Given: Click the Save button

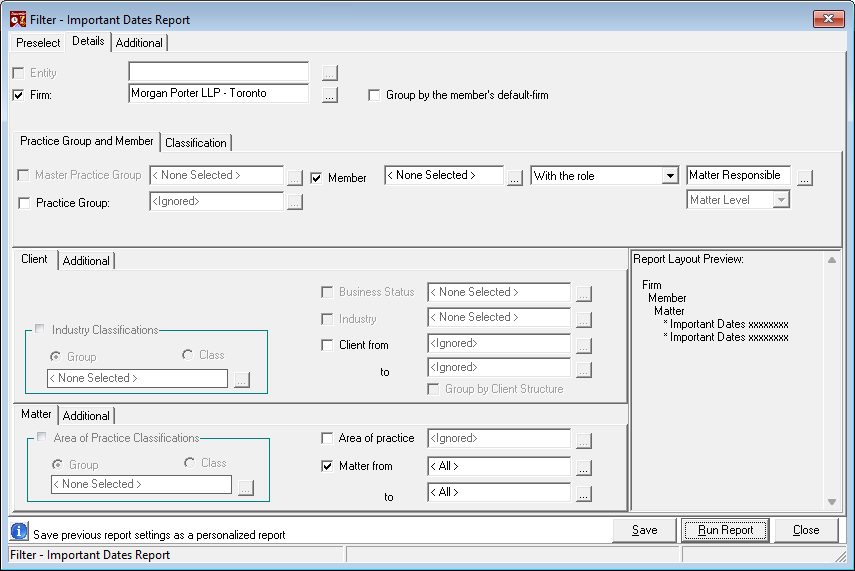Looking at the screenshot, I should pos(645,530).
